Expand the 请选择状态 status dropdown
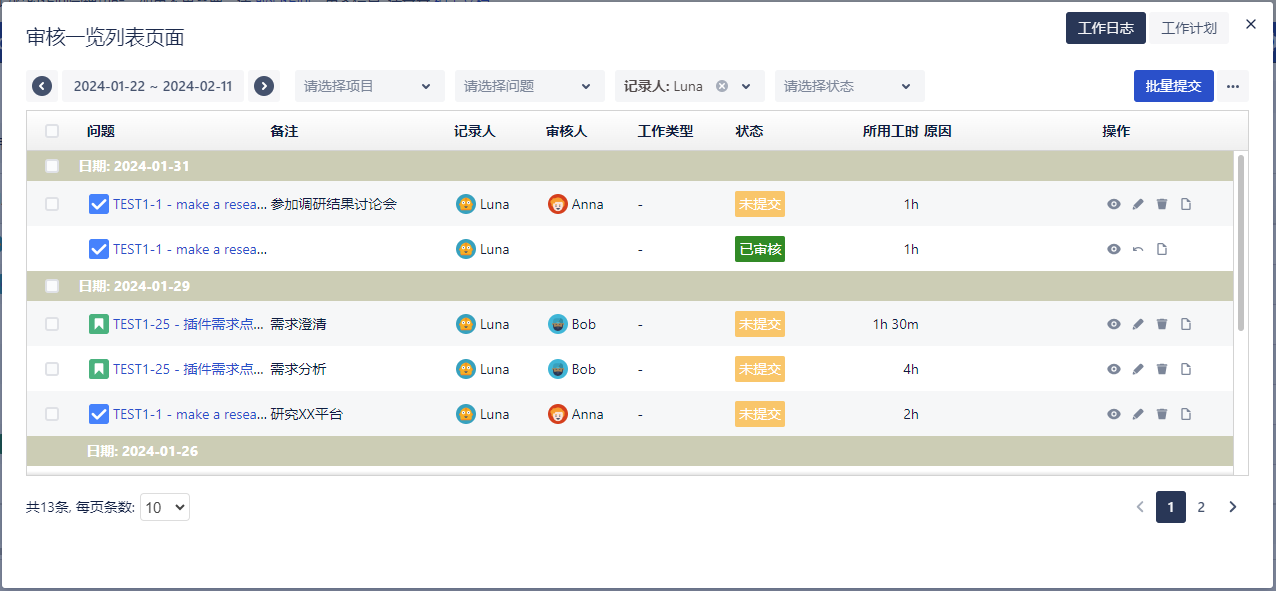Screen dimensions: 1276x591 pos(849,86)
